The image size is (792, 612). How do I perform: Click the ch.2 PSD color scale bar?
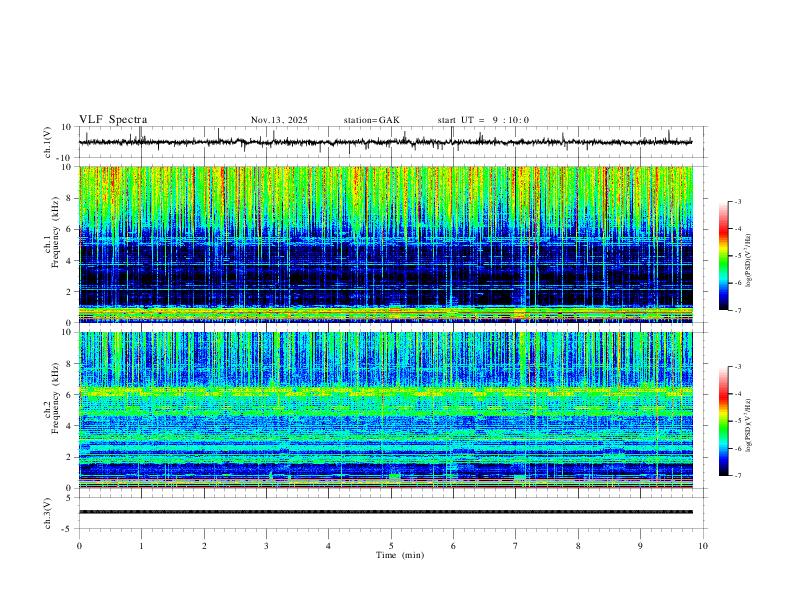click(x=723, y=421)
